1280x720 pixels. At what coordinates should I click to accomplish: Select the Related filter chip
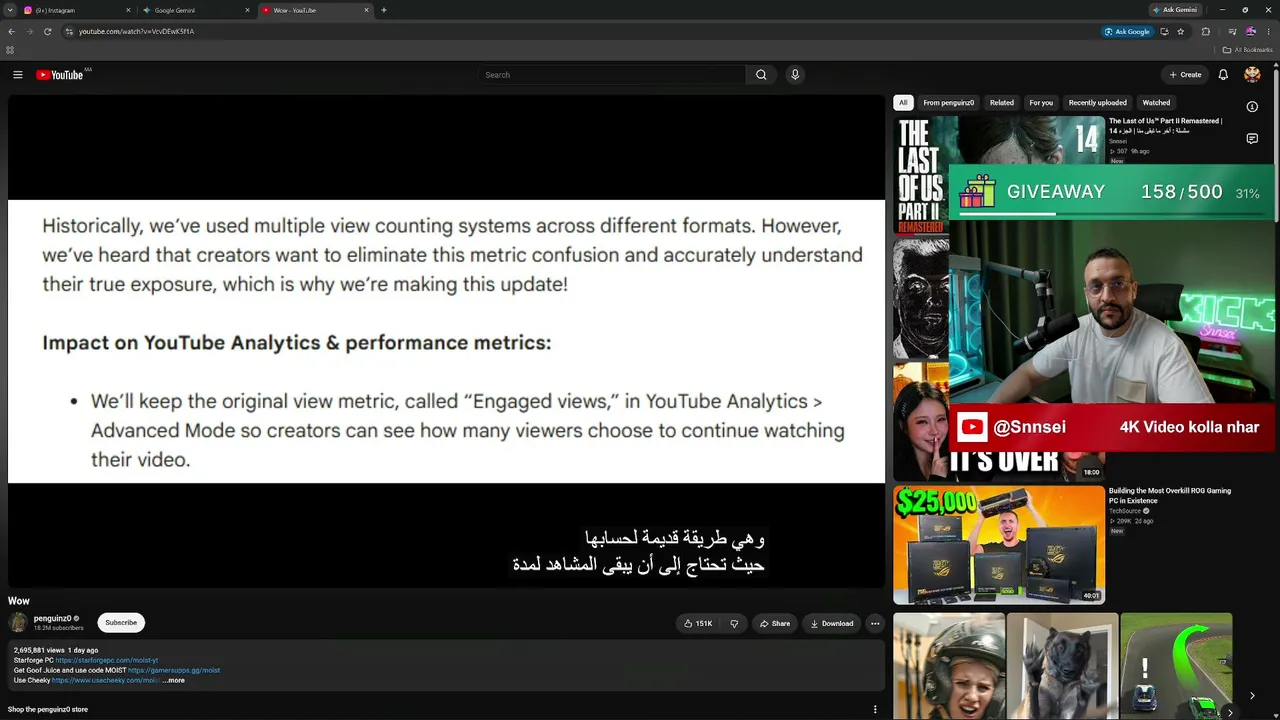[1002, 102]
